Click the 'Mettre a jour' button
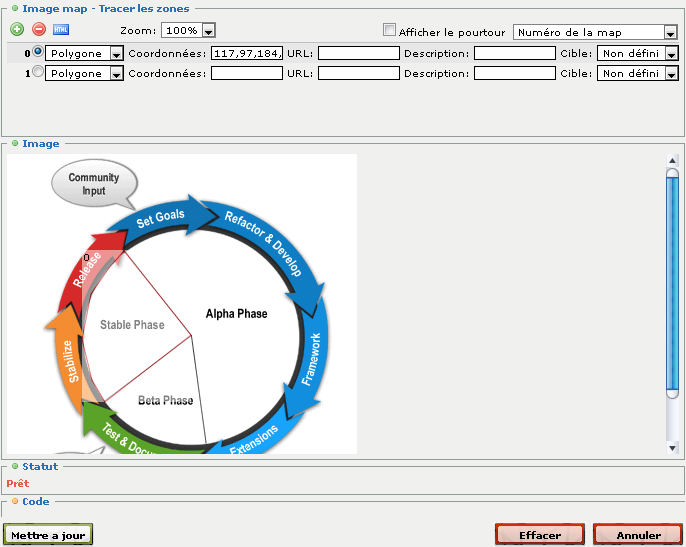The image size is (686, 547). pos(47,535)
